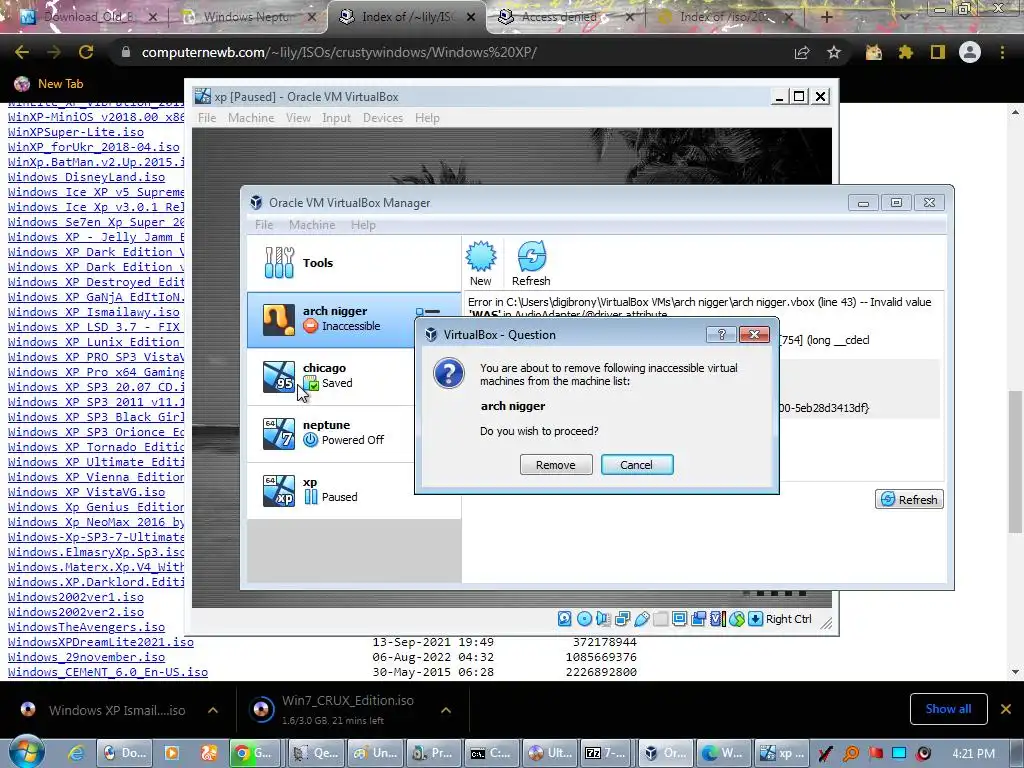
Task: Click the Refresh toolbar icon beside New
Action: pyautogui.click(x=531, y=264)
